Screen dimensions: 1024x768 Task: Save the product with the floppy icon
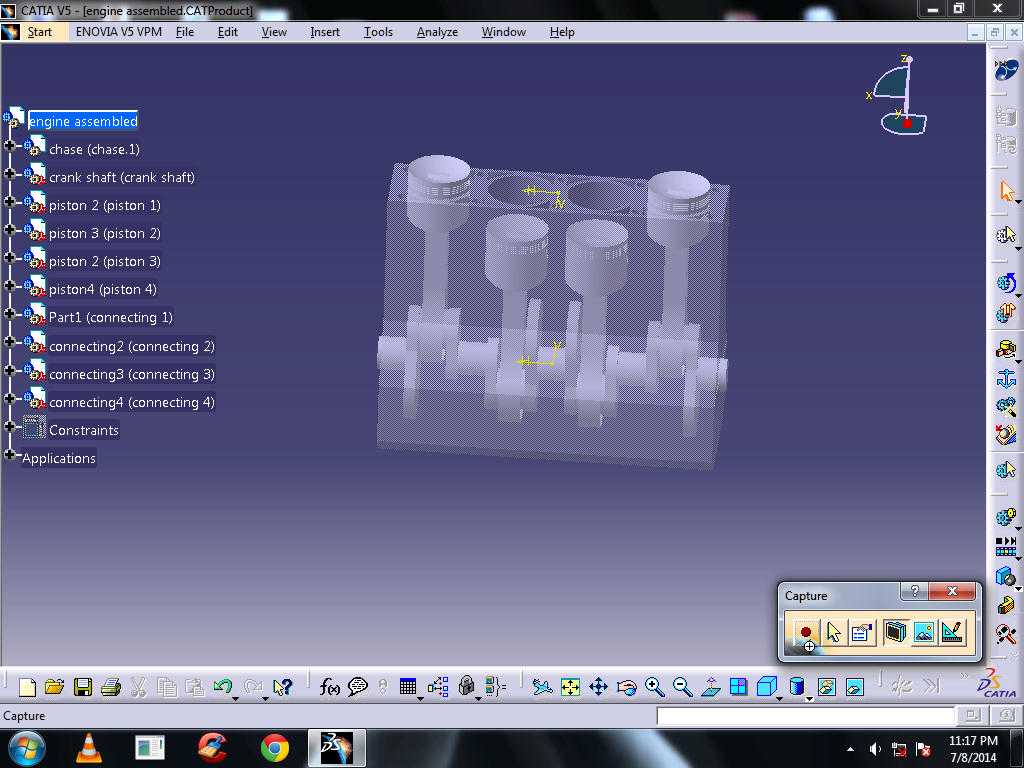point(83,687)
